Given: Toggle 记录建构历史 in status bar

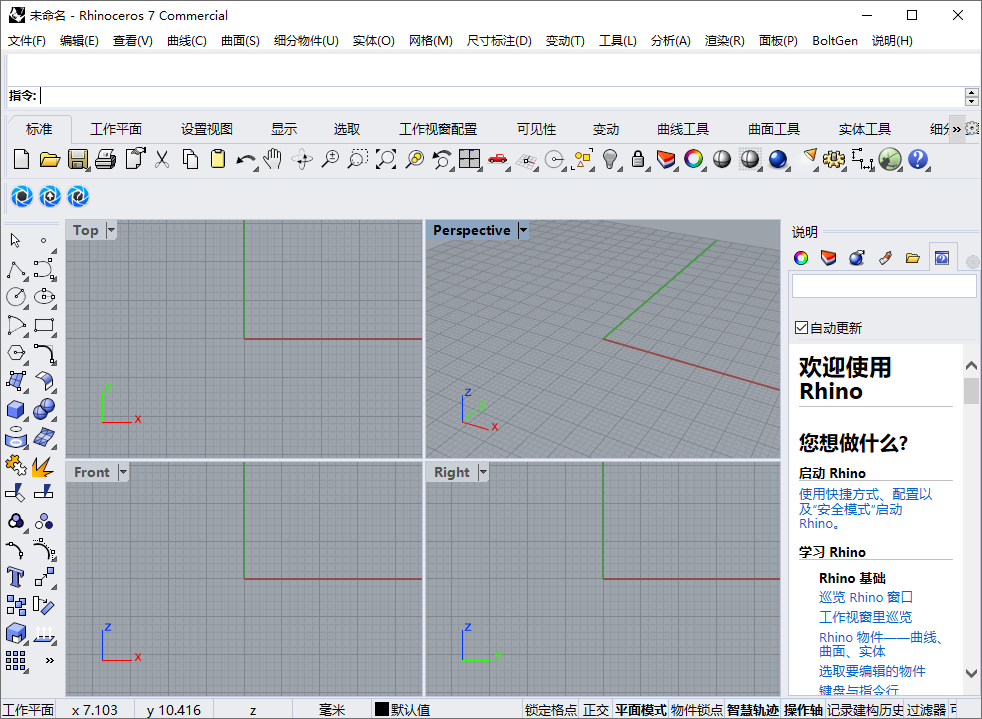Looking at the screenshot, I should [x=865, y=710].
